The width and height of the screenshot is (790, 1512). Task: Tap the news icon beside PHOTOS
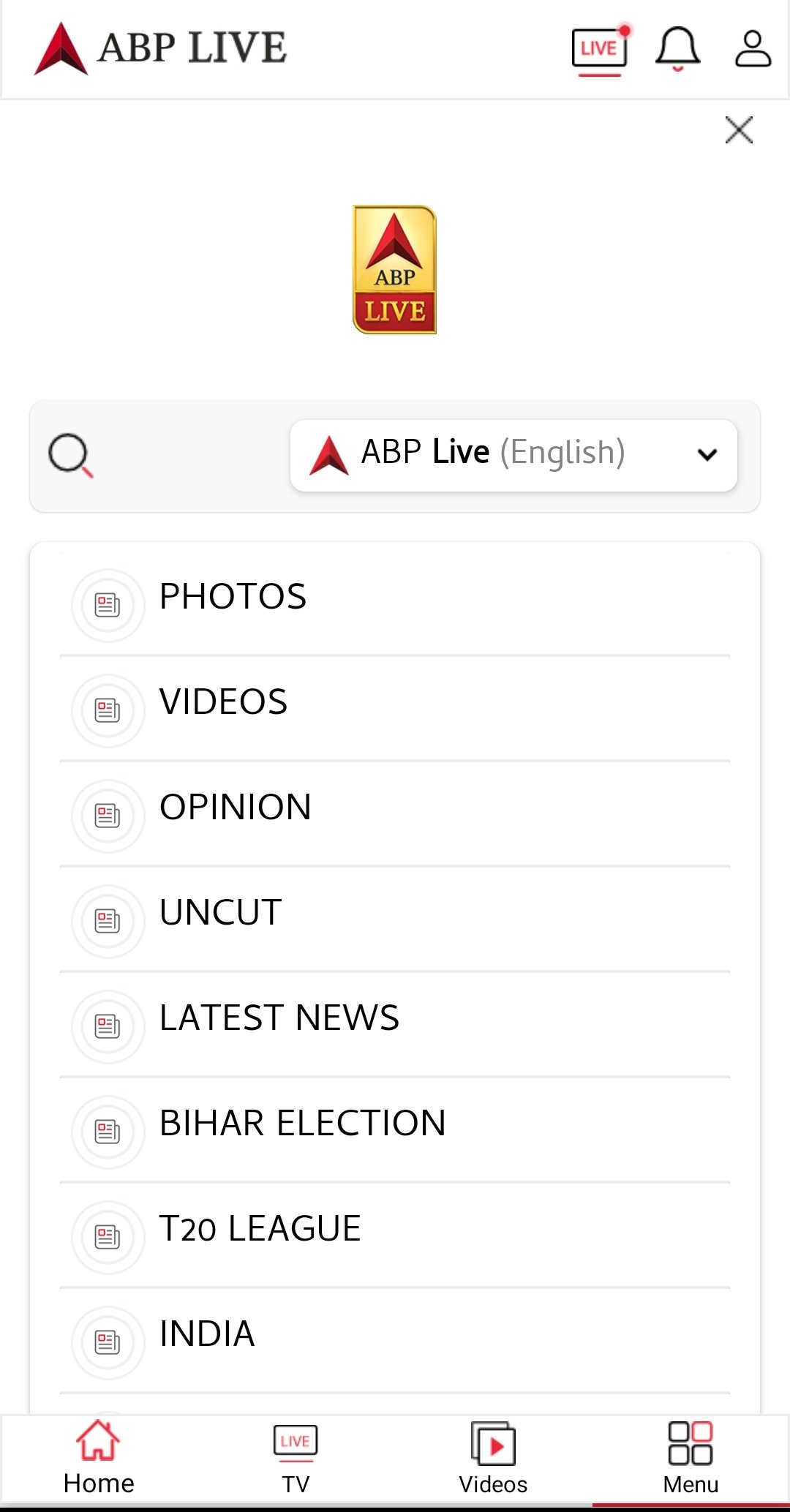[108, 605]
